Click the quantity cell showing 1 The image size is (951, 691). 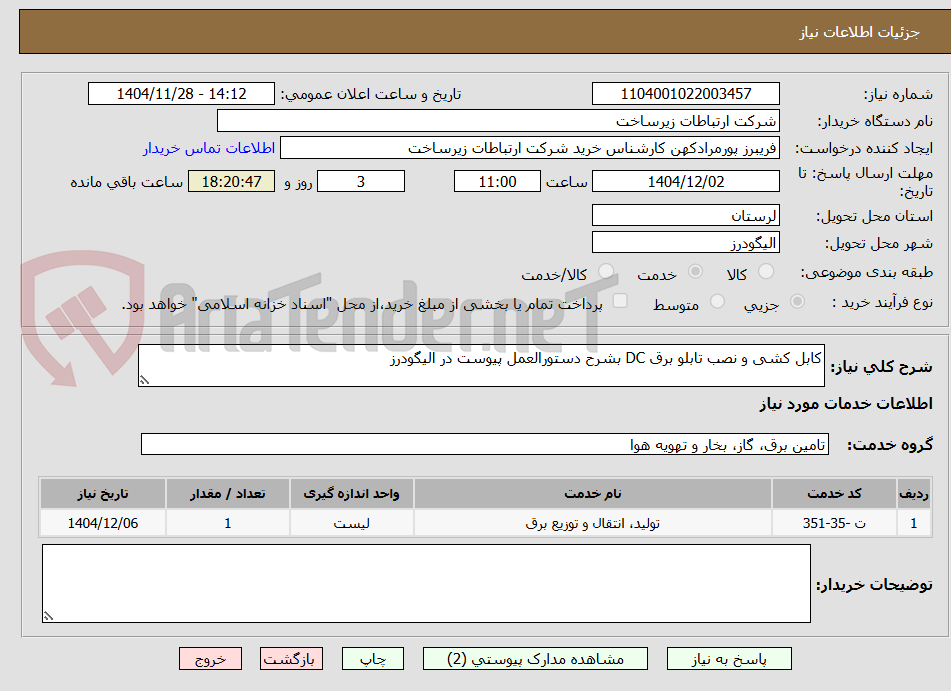coord(228,523)
